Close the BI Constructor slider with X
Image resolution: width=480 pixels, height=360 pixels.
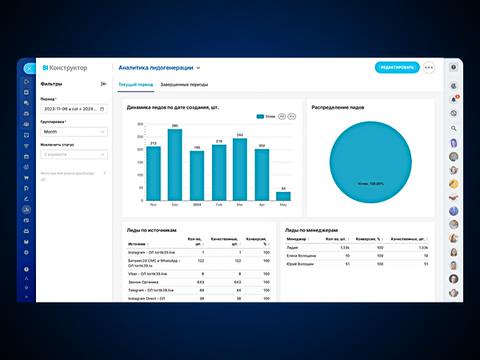pos(29,69)
